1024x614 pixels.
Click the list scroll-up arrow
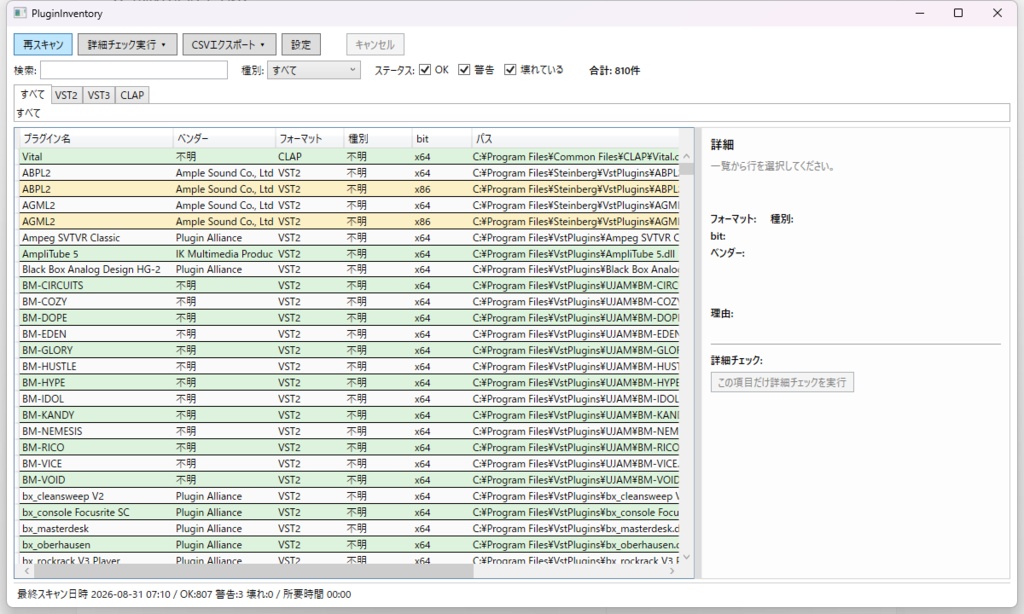pyautogui.click(x=687, y=156)
